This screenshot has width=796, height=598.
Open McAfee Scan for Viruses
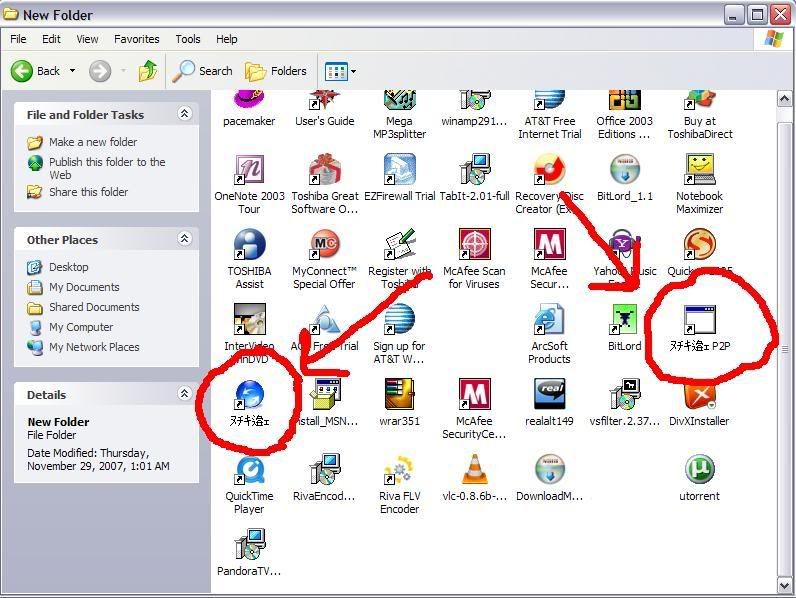474,244
